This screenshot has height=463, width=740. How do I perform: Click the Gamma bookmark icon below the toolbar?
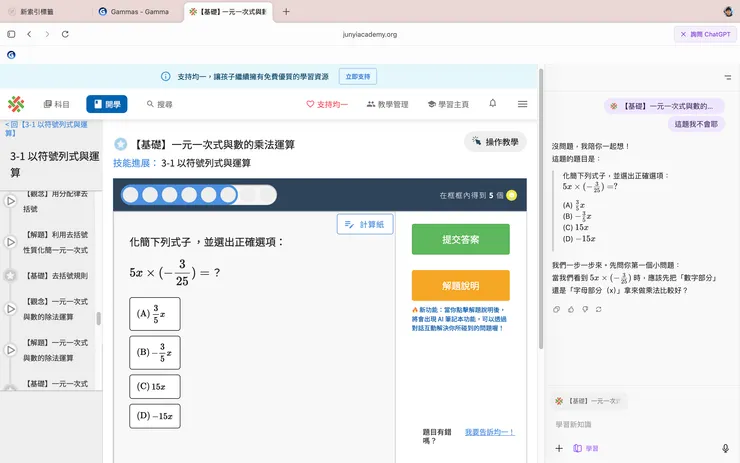coord(11,55)
